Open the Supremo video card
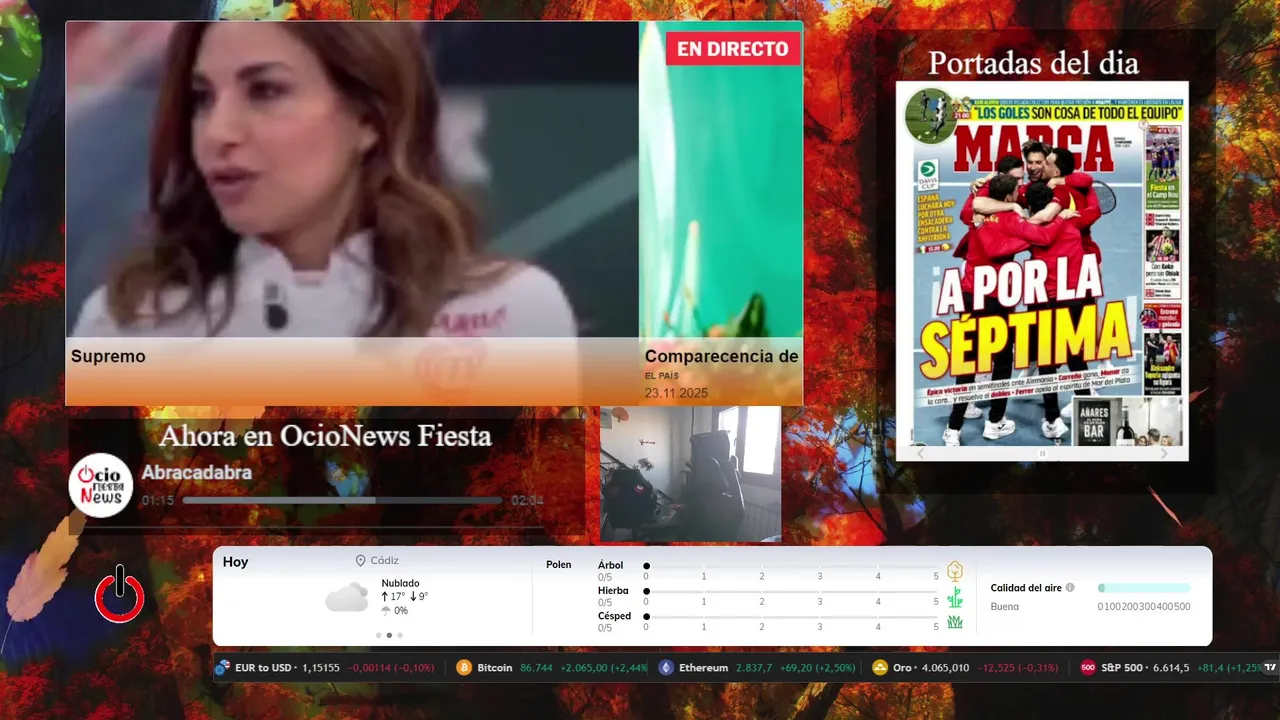This screenshot has height=720, width=1280. pos(352,213)
